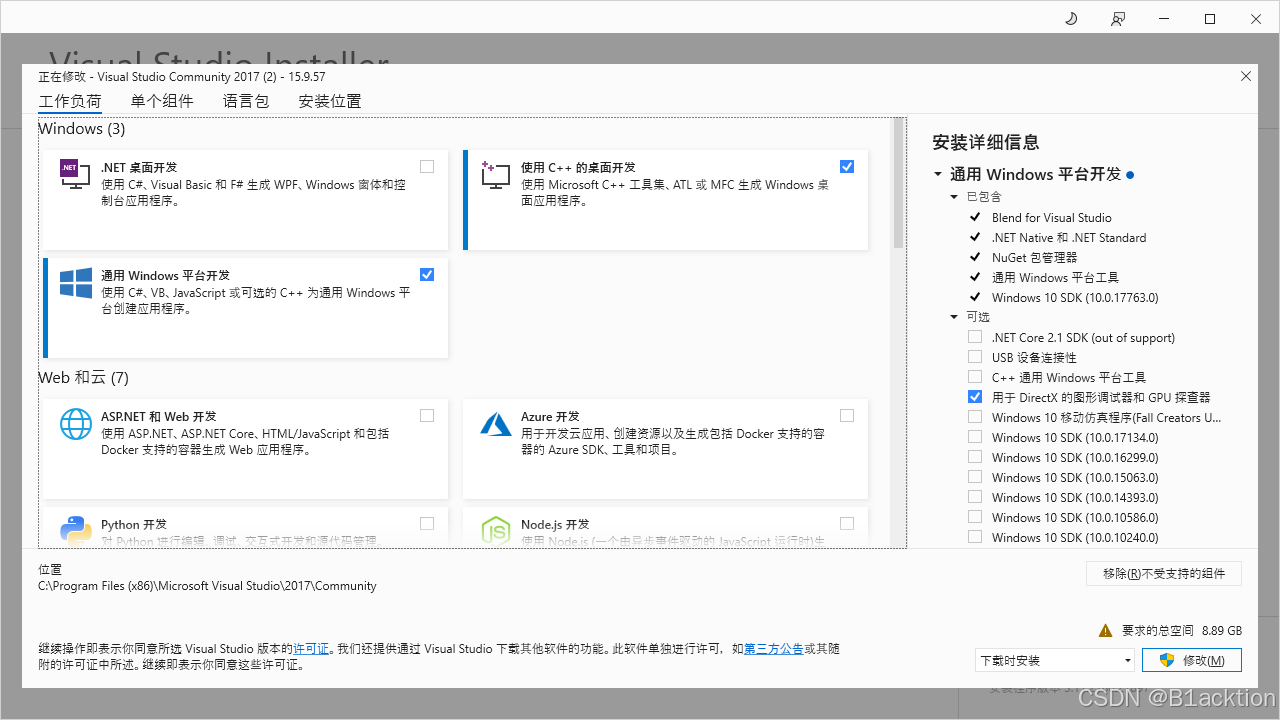Click 通用 Windows 平台工具 included item
Image resolution: width=1280 pixels, height=720 pixels.
click(x=1055, y=277)
